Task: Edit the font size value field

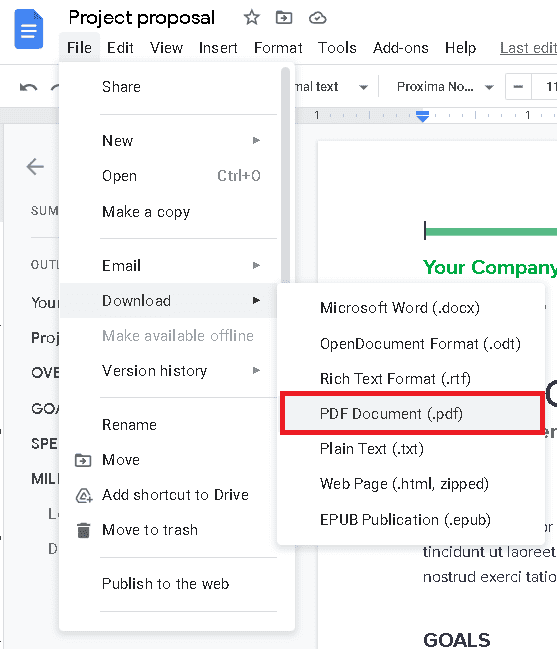Action: click(545, 87)
